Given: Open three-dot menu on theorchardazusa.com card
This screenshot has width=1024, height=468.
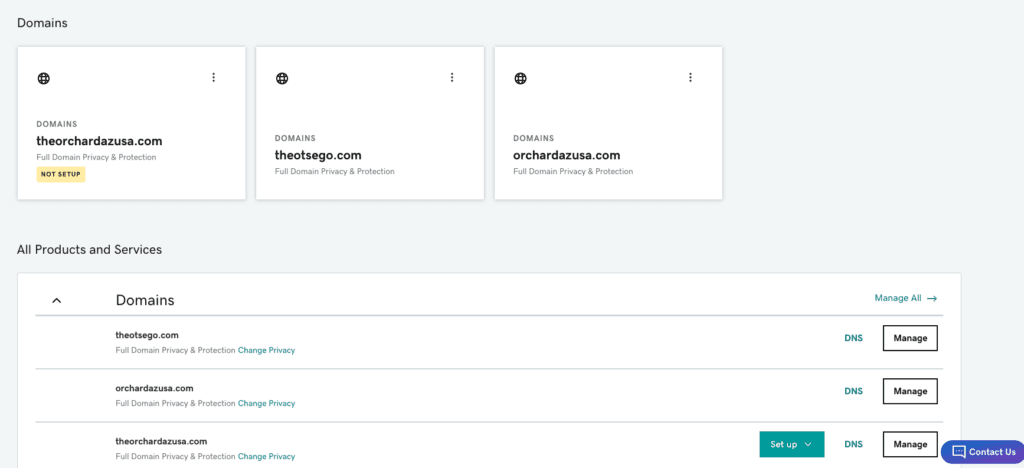Looking at the screenshot, I should (x=213, y=77).
